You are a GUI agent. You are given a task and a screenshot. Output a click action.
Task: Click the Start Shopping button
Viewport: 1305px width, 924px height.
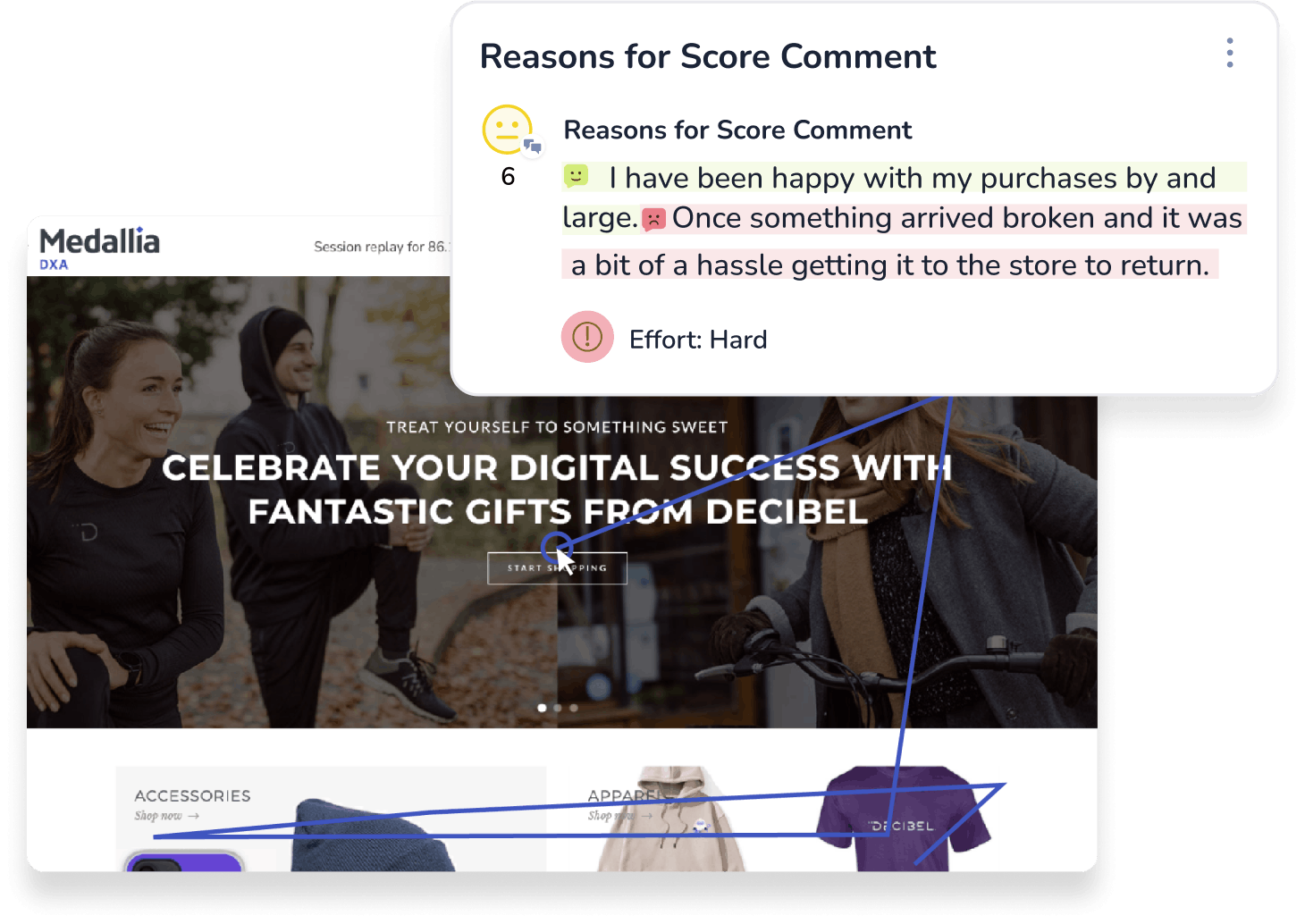point(557,568)
